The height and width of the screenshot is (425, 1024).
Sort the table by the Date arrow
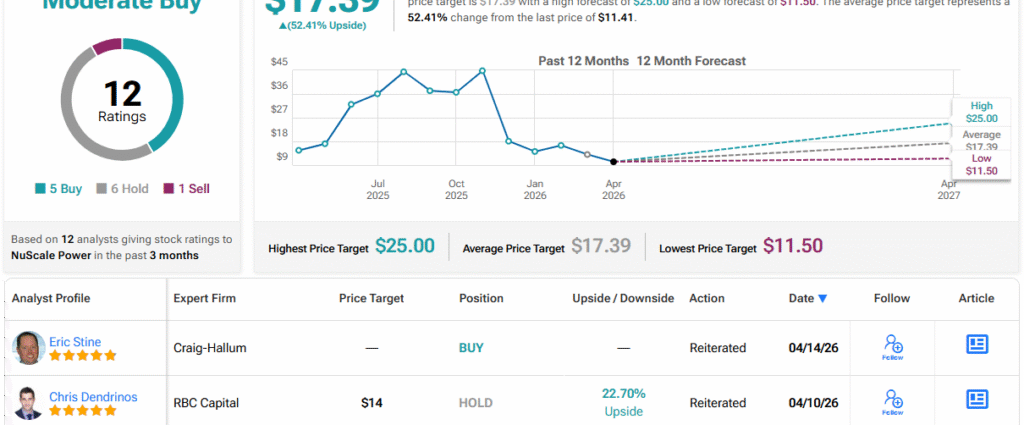coord(823,298)
